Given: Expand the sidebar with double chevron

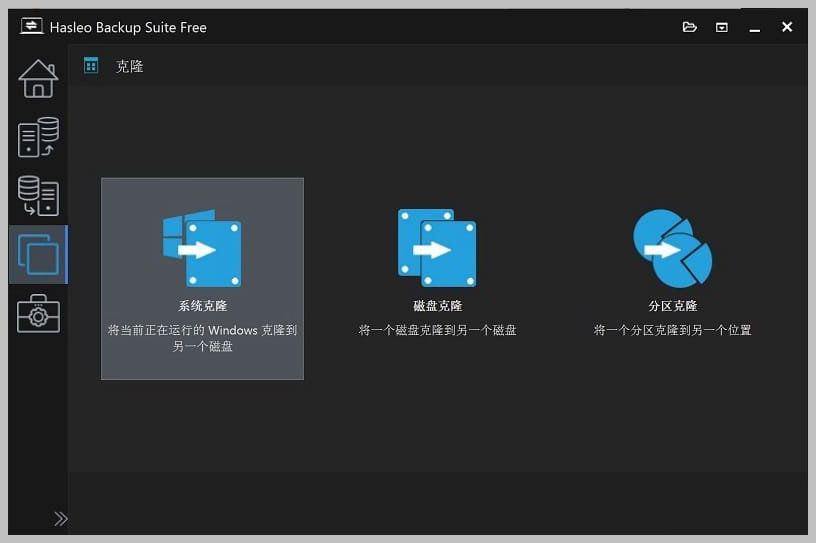Looking at the screenshot, I should point(61,518).
